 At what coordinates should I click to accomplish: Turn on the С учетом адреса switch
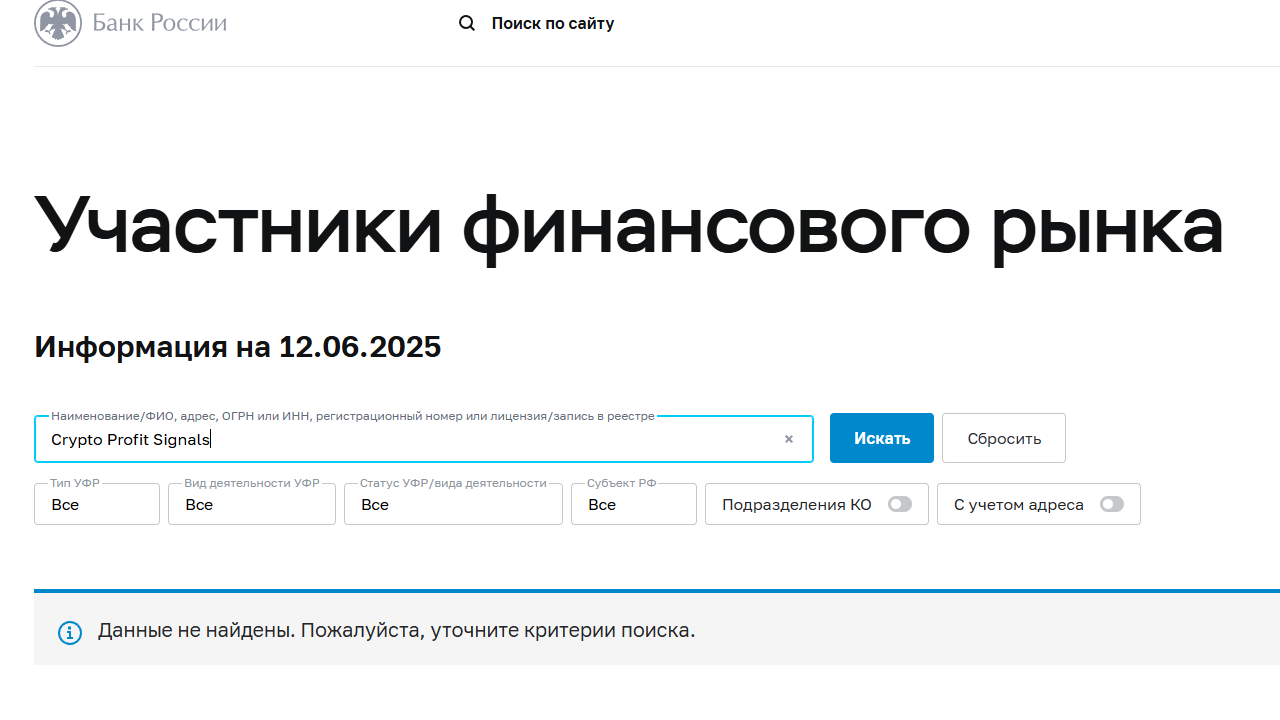(1111, 504)
